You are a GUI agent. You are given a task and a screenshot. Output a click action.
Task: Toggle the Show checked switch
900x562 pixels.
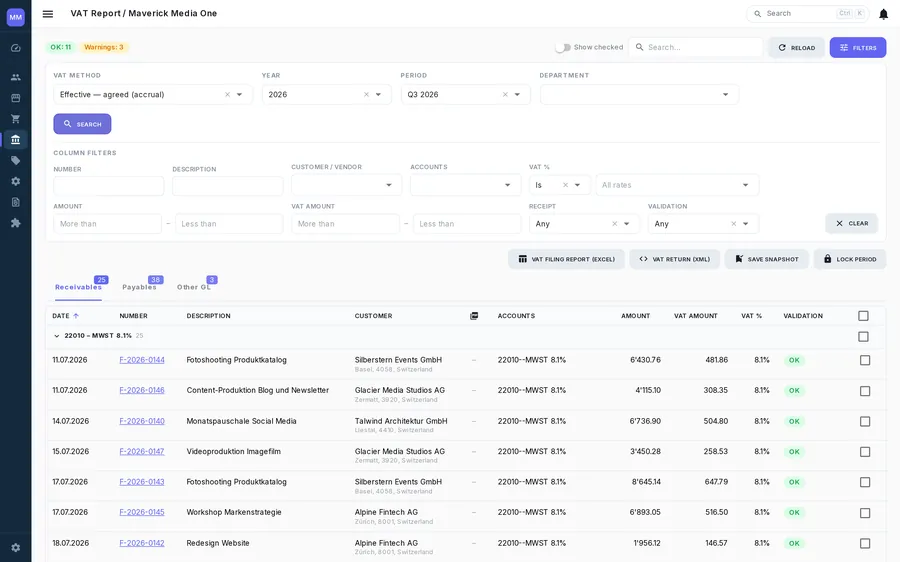tap(563, 48)
